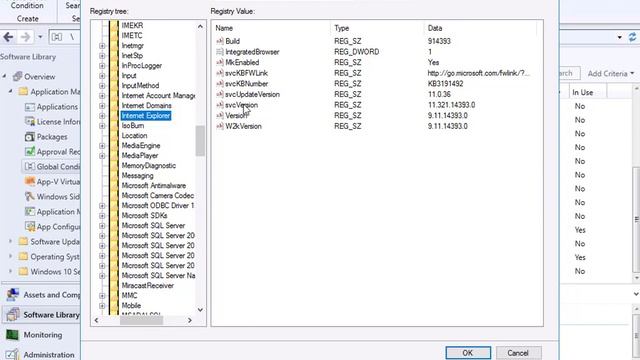Click the License Information icon

(x=29, y=122)
